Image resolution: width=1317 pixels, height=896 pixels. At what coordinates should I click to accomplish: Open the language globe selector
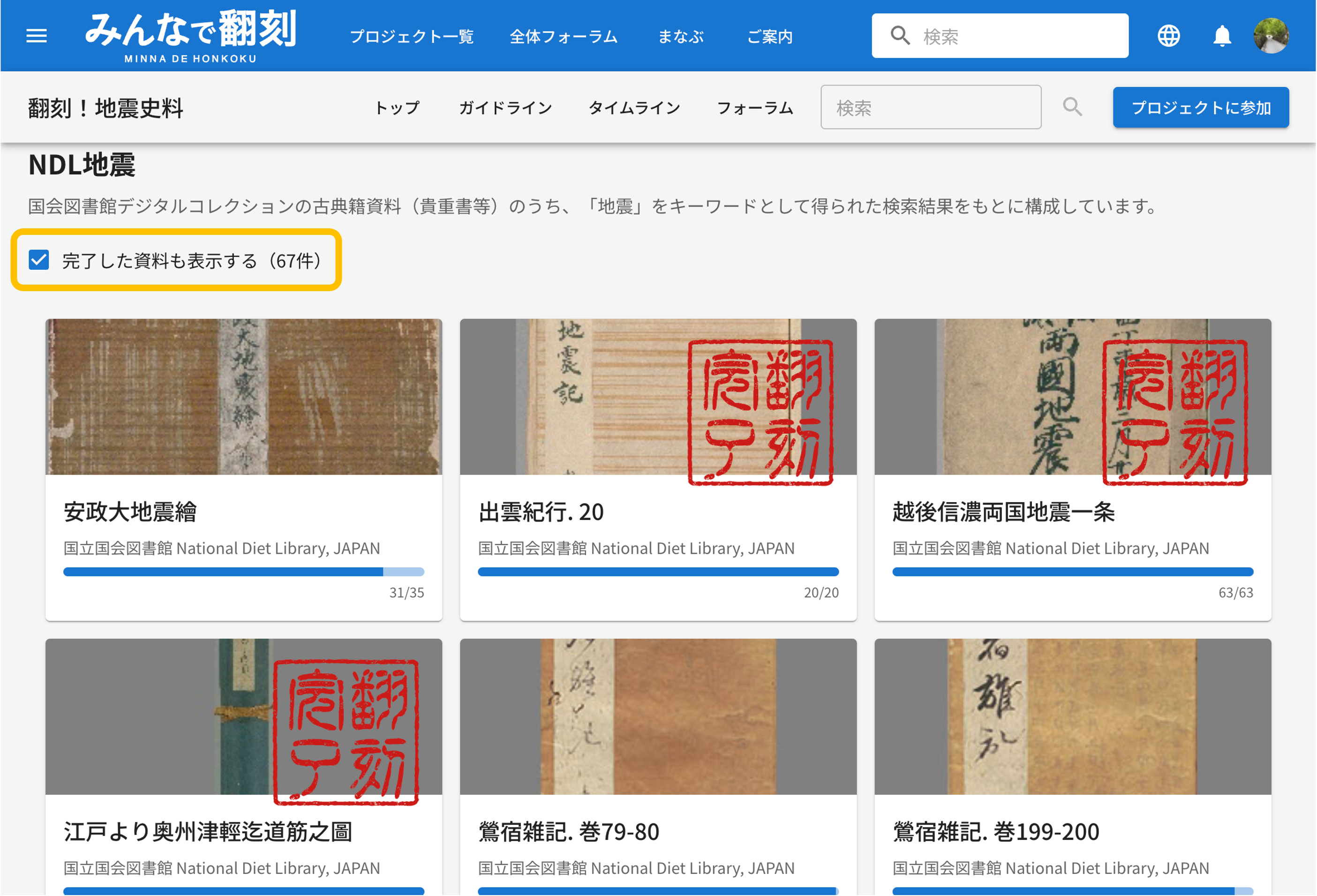coord(1168,36)
